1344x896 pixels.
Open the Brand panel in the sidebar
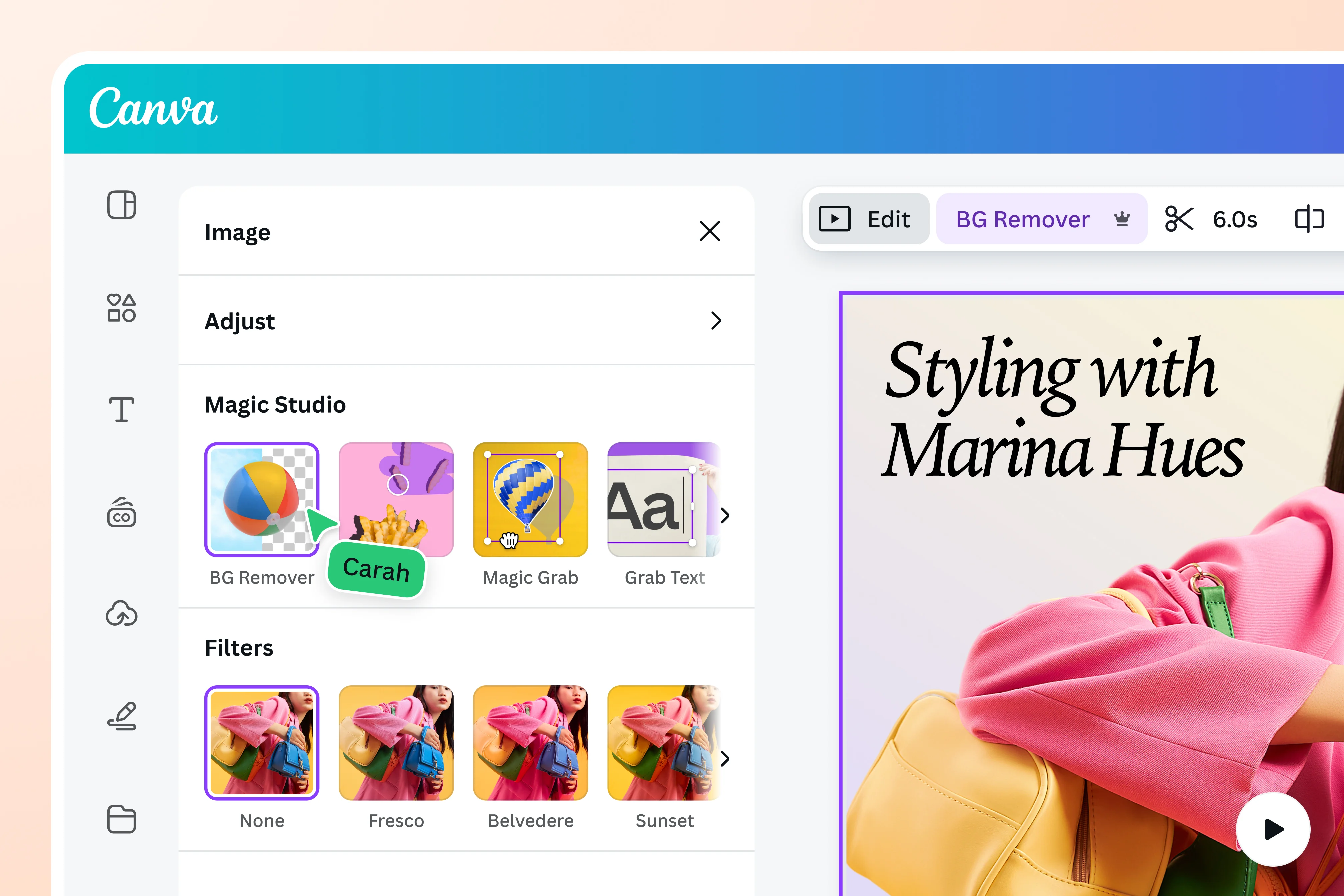coord(122,513)
